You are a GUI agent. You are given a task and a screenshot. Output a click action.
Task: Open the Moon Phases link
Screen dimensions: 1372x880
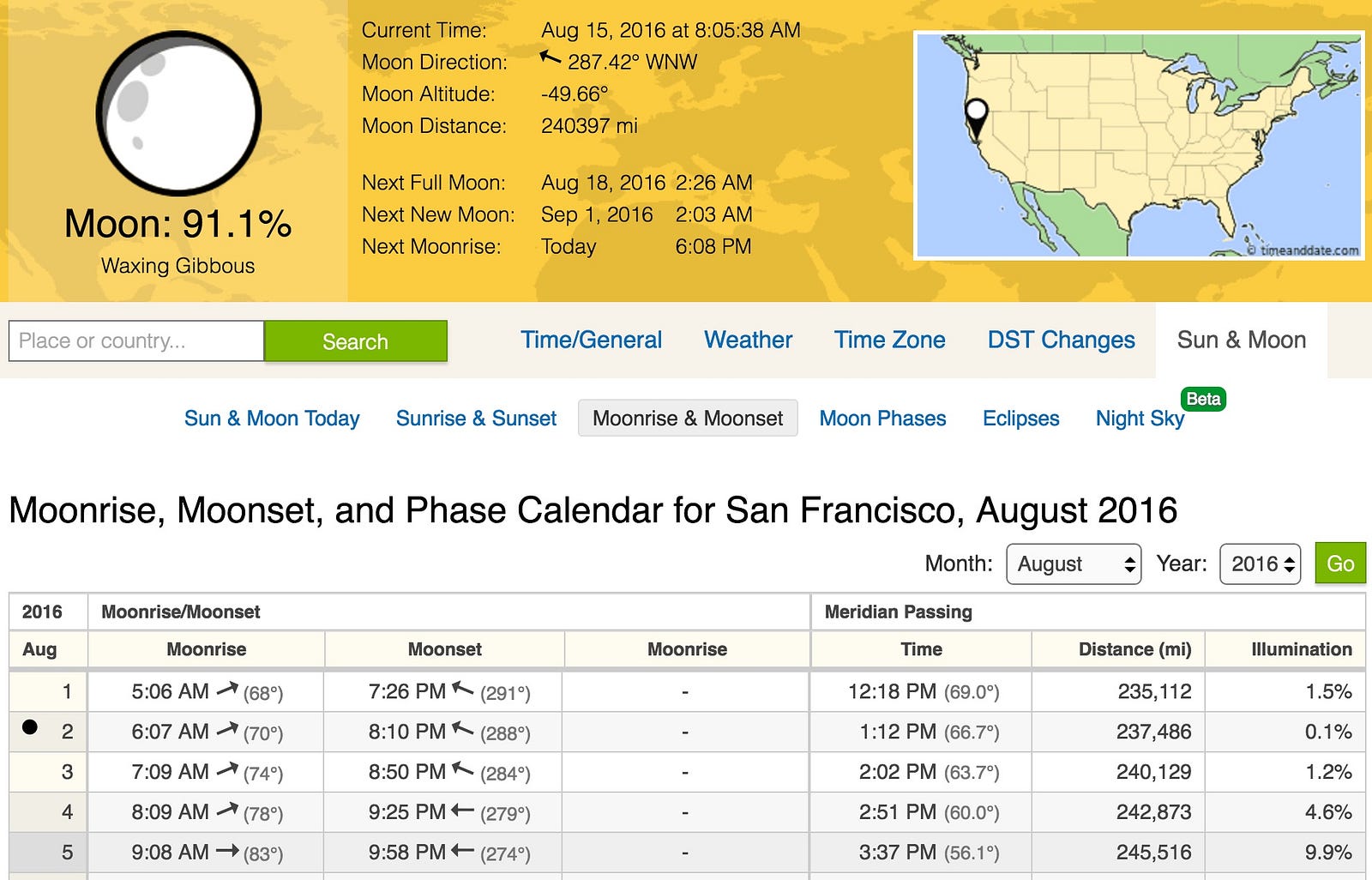(x=882, y=419)
